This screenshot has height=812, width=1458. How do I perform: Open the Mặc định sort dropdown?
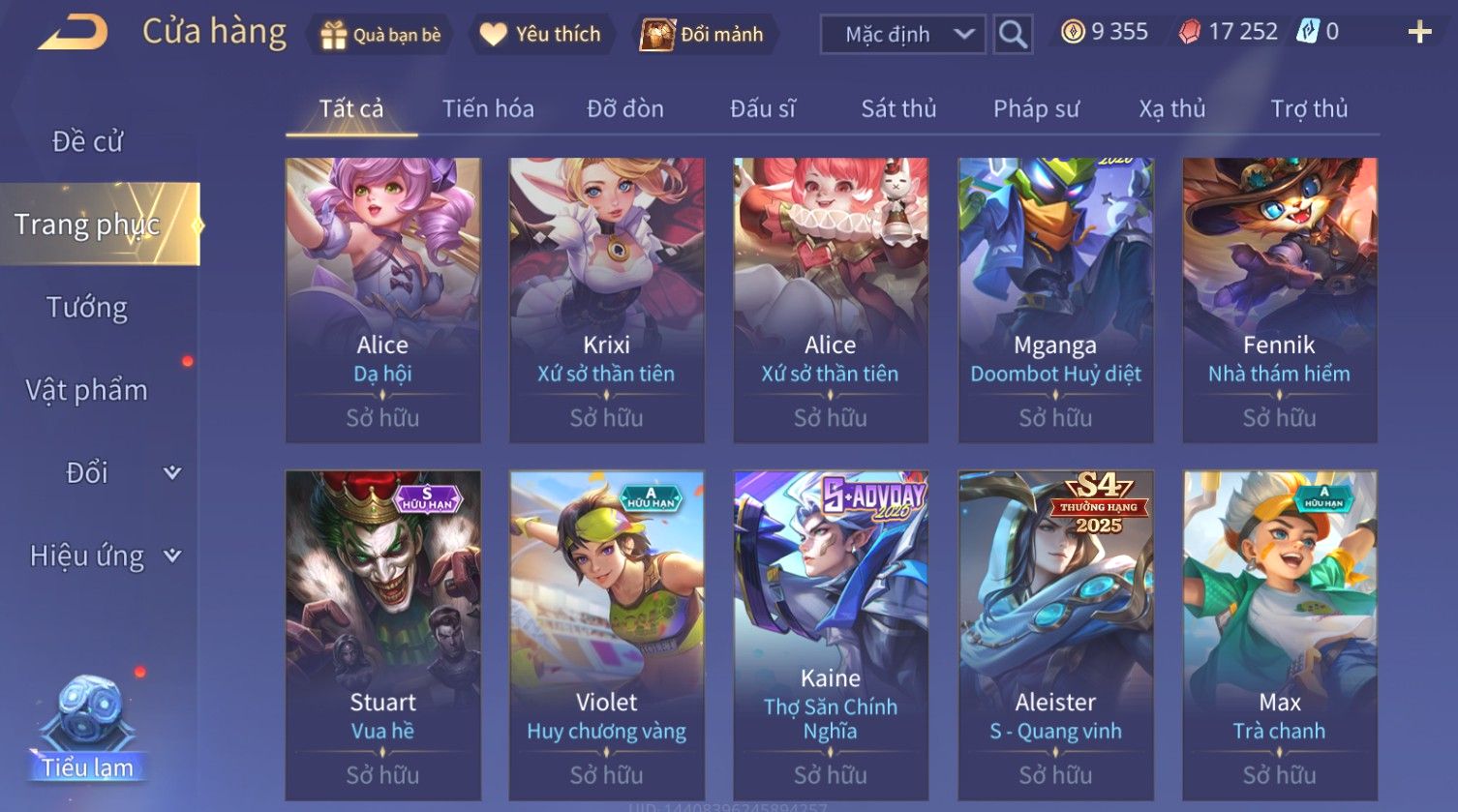[903, 35]
